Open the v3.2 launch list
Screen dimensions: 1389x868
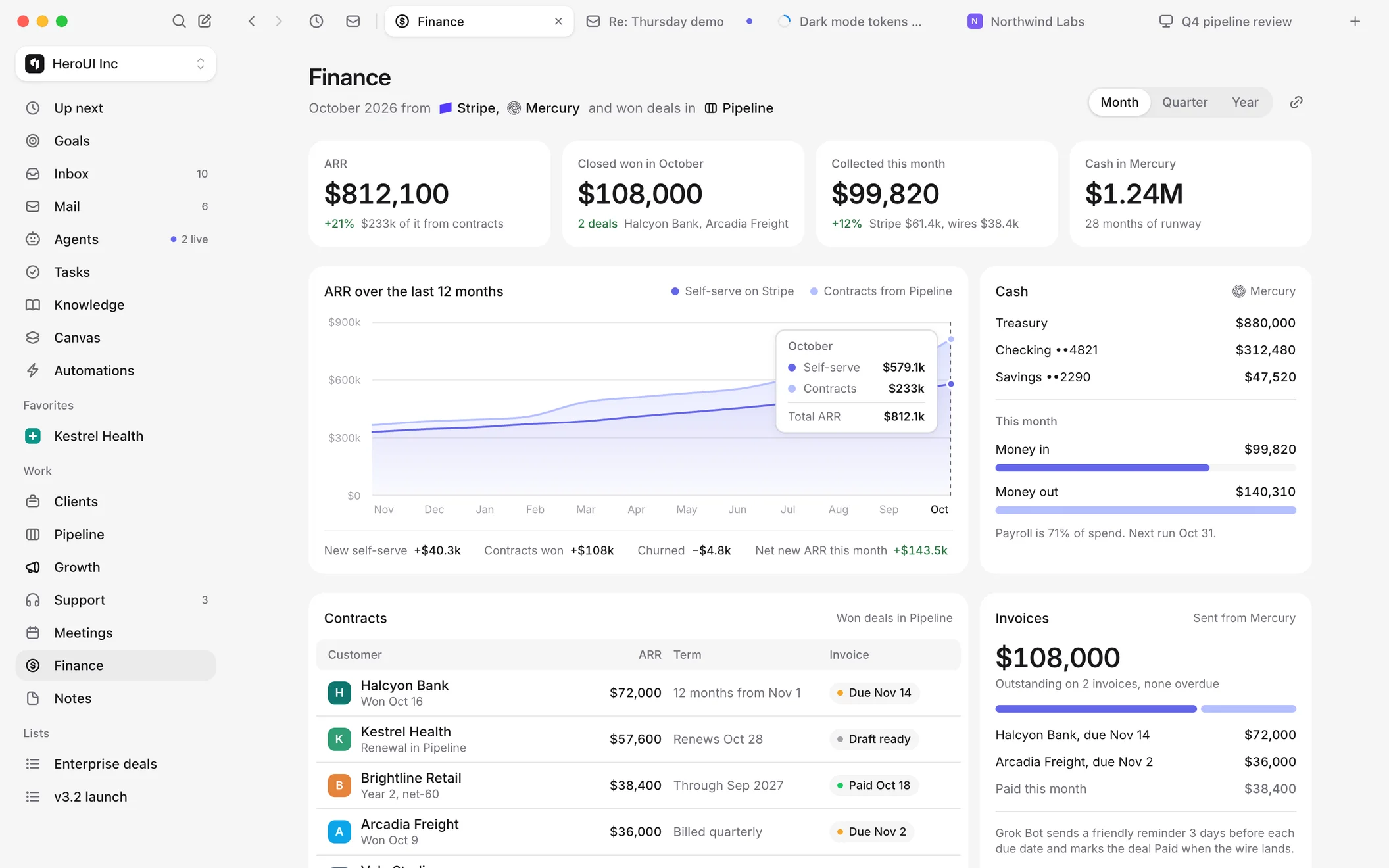click(116, 797)
